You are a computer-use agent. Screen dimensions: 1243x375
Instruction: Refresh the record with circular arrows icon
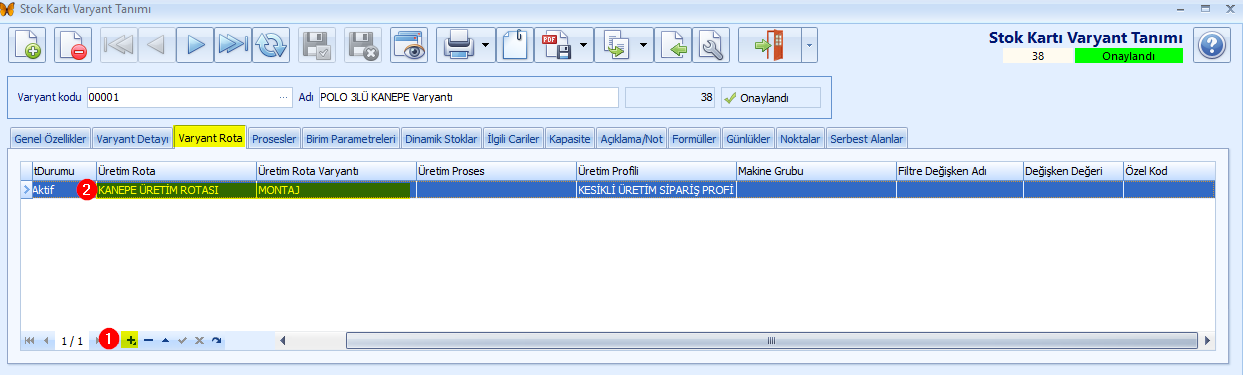pyautogui.click(x=270, y=45)
